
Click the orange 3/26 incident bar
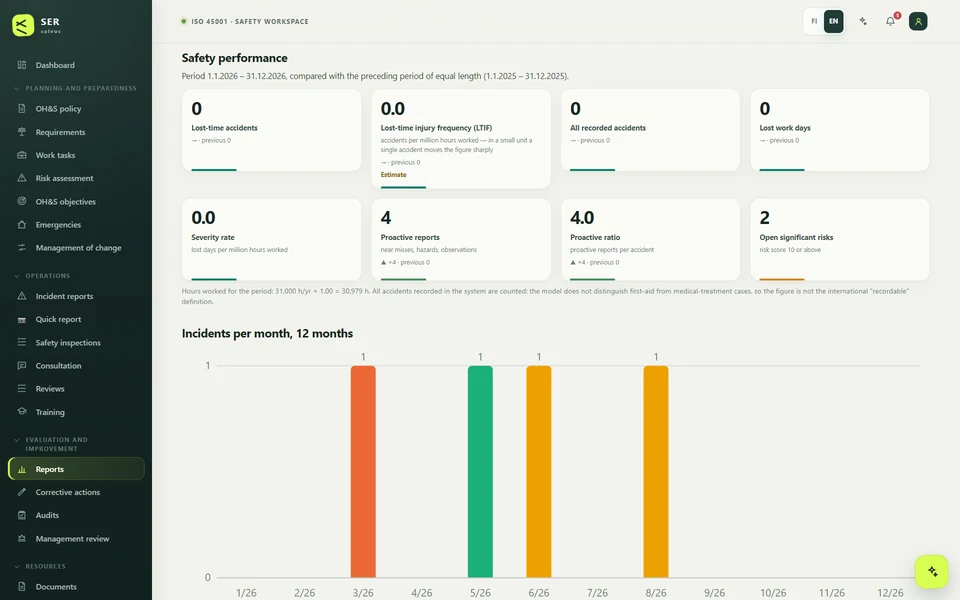[363, 471]
